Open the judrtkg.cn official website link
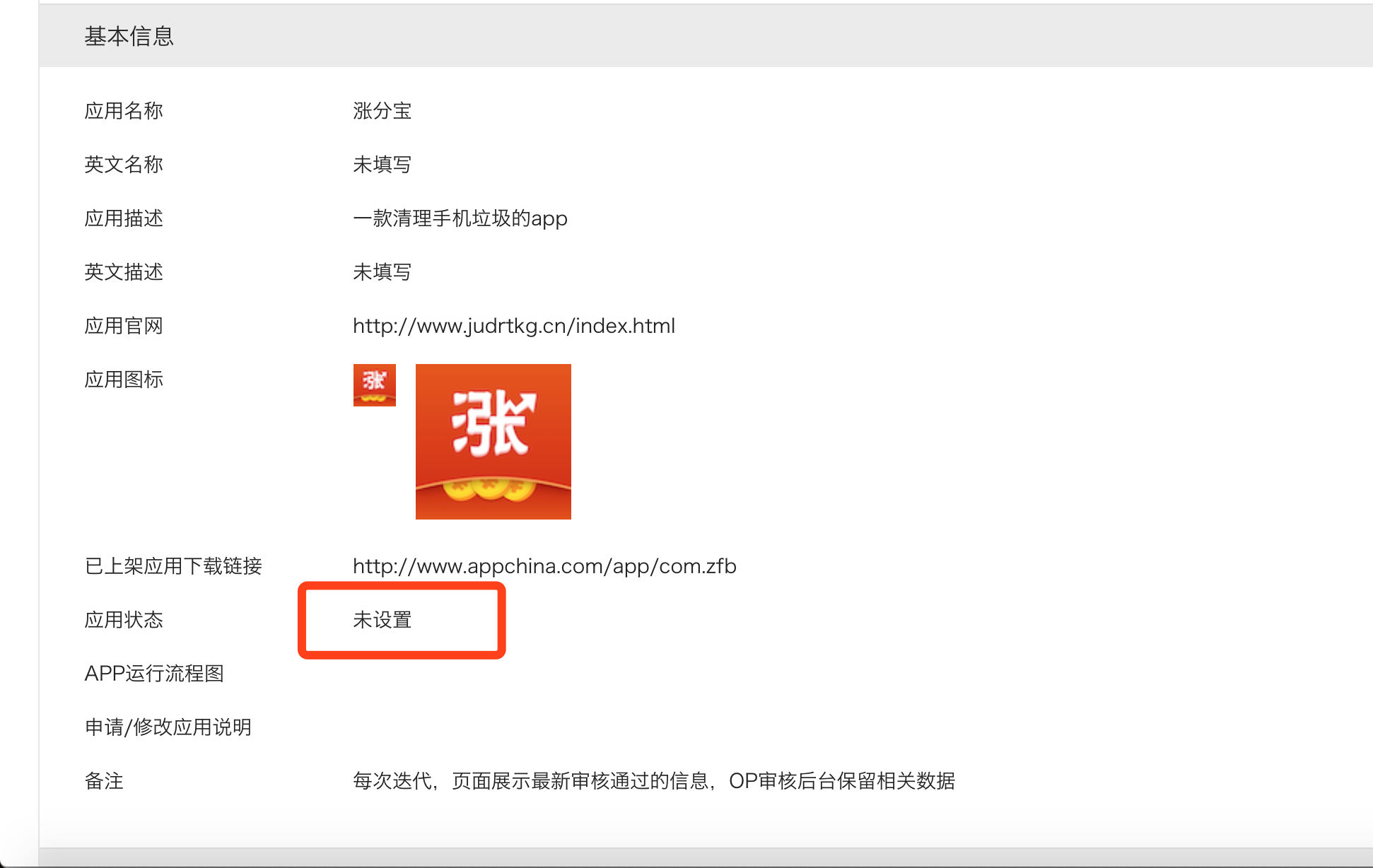The height and width of the screenshot is (868, 1373). pyautogui.click(x=513, y=326)
